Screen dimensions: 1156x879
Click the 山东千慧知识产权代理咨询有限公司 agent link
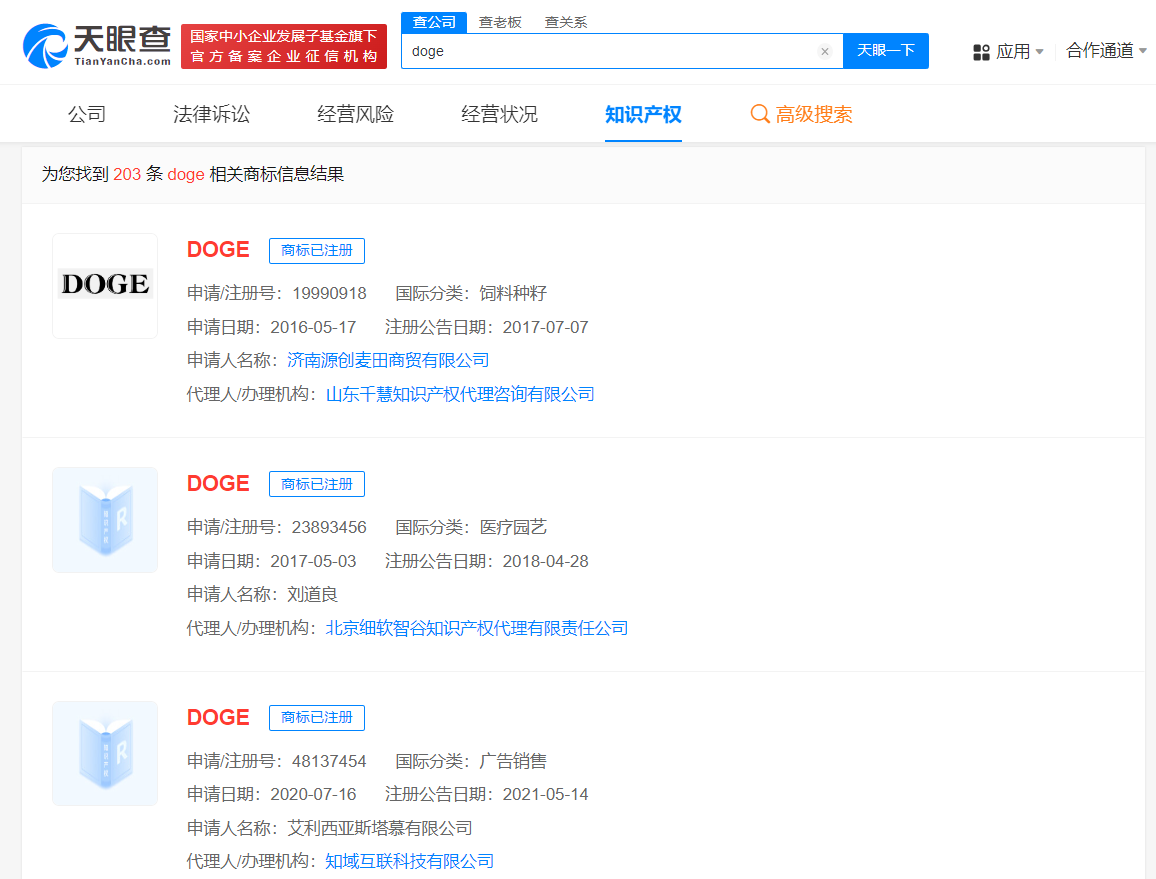click(x=459, y=394)
